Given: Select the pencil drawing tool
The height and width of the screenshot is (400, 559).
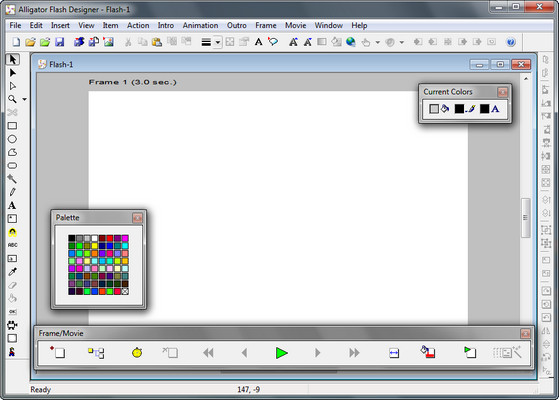Looking at the screenshot, I should pos(12,192).
